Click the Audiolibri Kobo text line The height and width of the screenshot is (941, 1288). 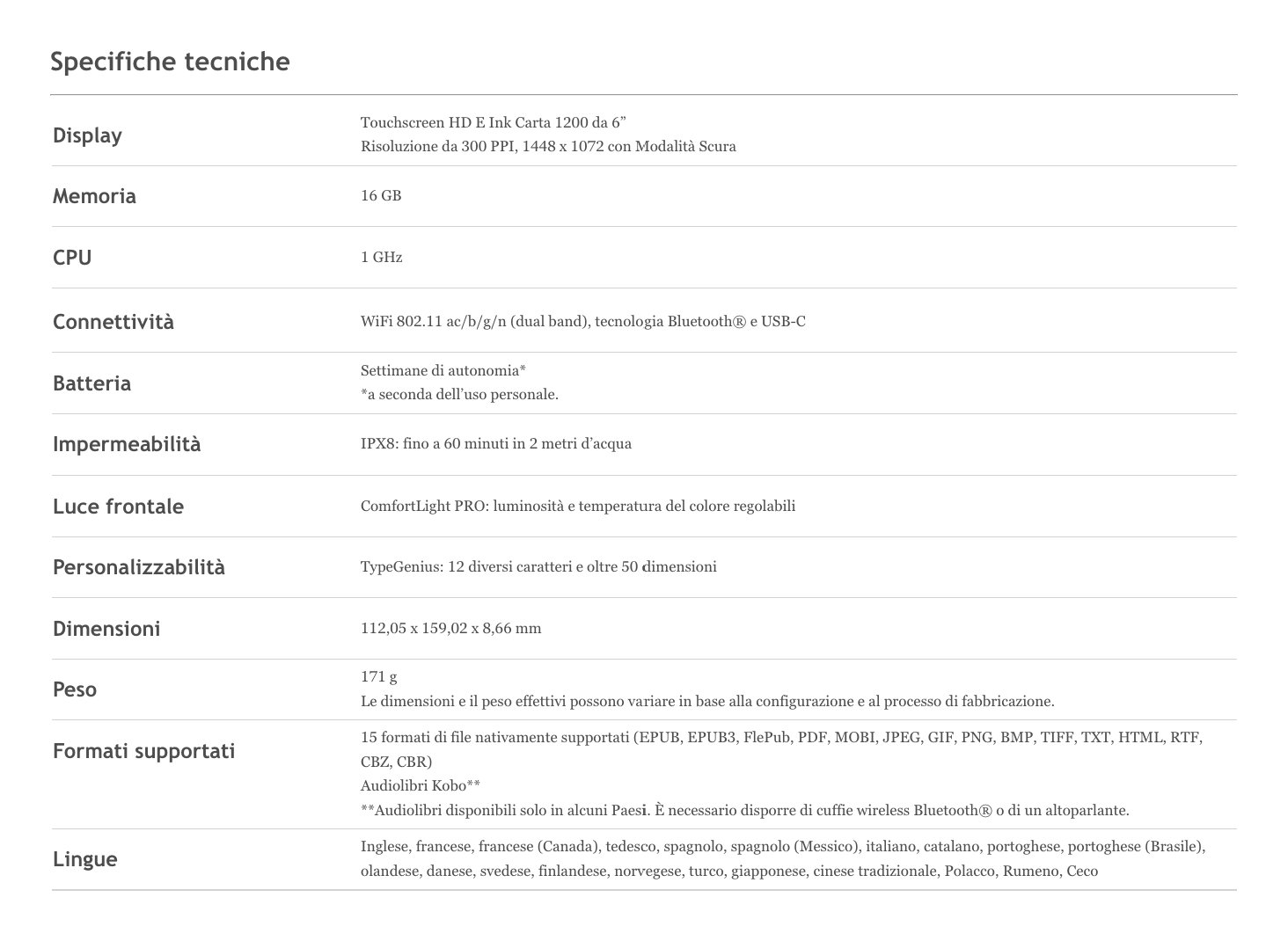tap(420, 785)
